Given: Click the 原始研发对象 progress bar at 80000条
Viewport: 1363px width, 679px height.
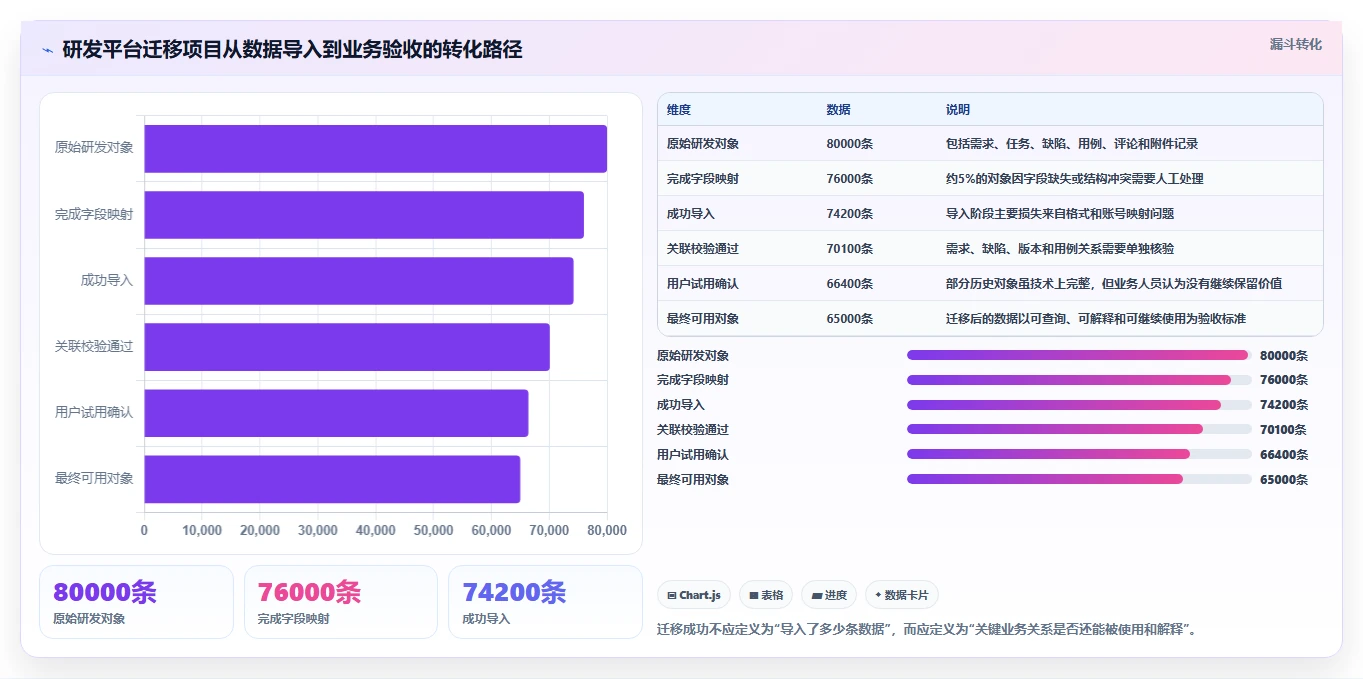Looking at the screenshot, I should [1079, 355].
